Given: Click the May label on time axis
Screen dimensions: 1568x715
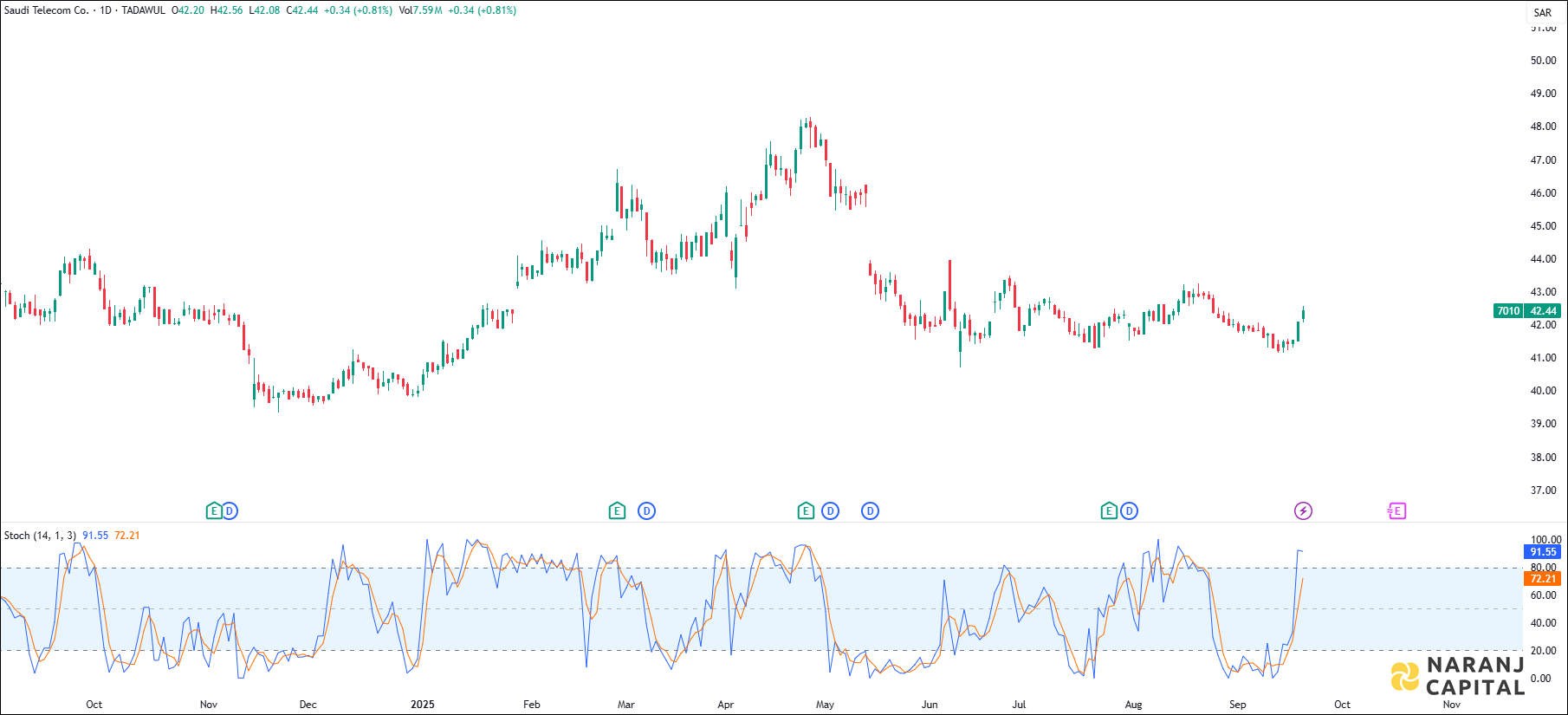Looking at the screenshot, I should 826,705.
